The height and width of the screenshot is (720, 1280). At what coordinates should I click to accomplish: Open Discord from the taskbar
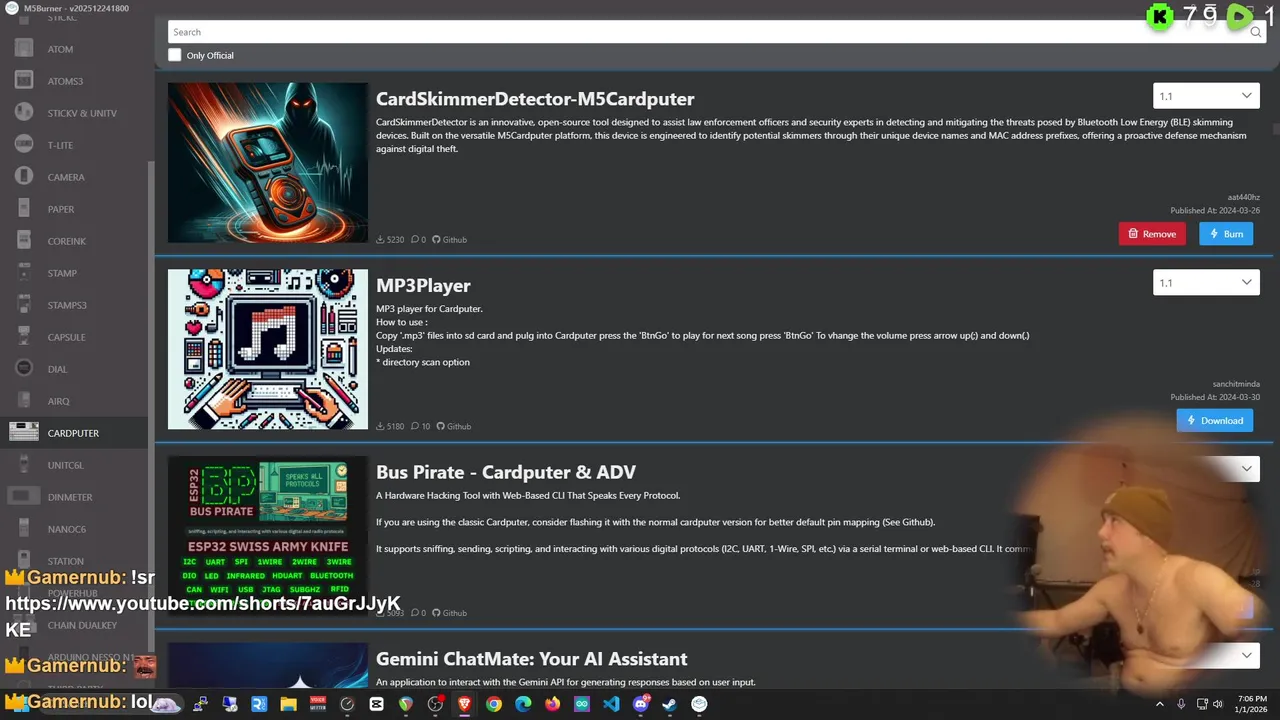pos(641,704)
